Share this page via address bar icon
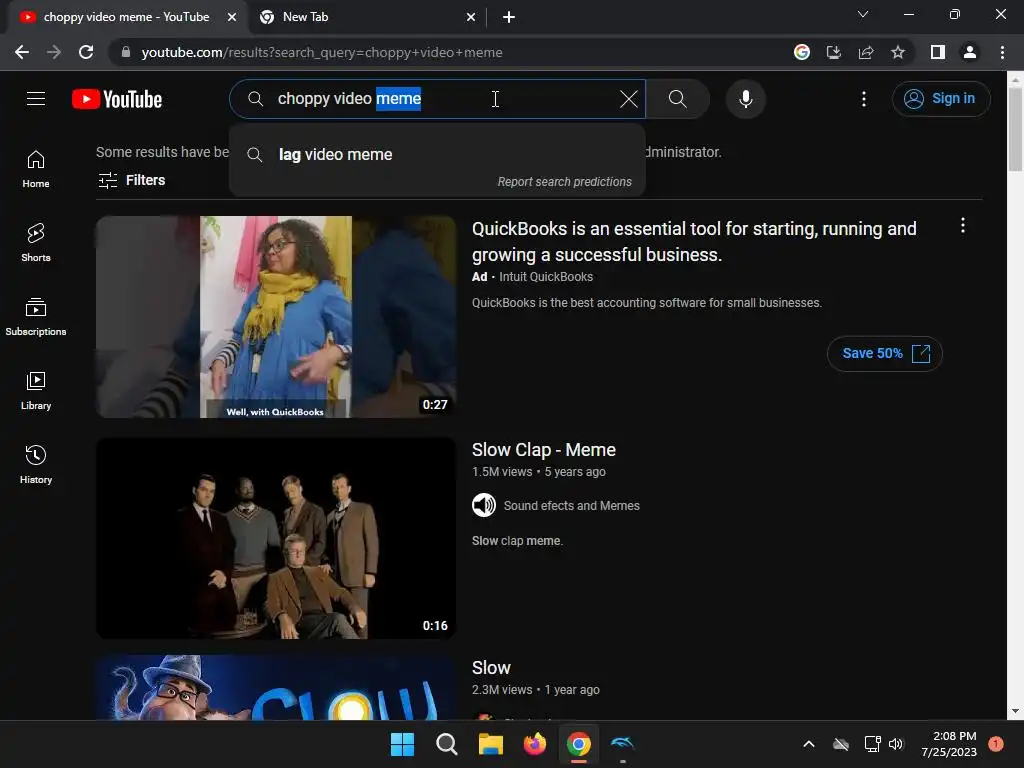 point(866,52)
